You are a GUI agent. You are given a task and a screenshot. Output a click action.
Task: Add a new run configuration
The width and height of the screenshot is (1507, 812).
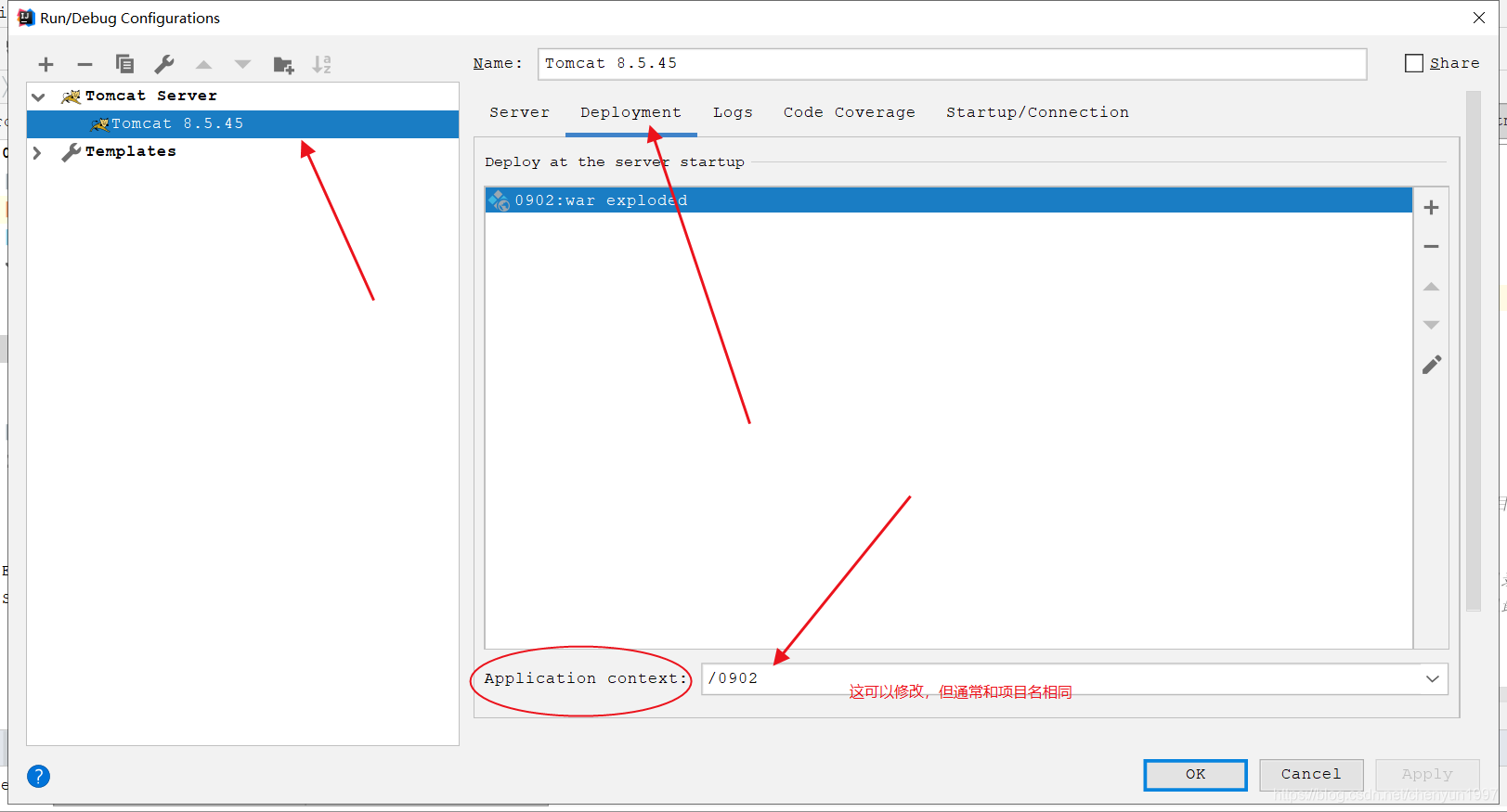tap(45, 64)
